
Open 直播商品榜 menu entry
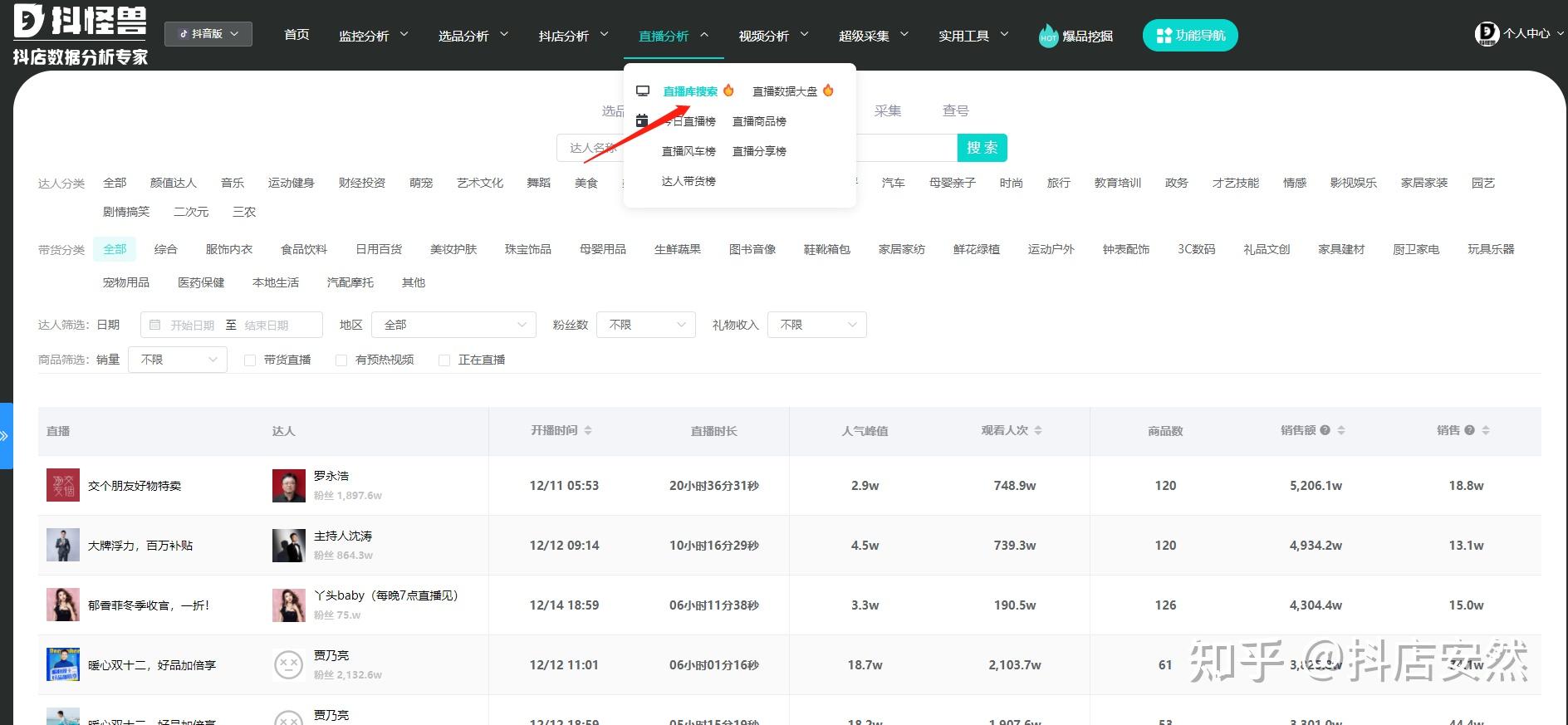759,121
